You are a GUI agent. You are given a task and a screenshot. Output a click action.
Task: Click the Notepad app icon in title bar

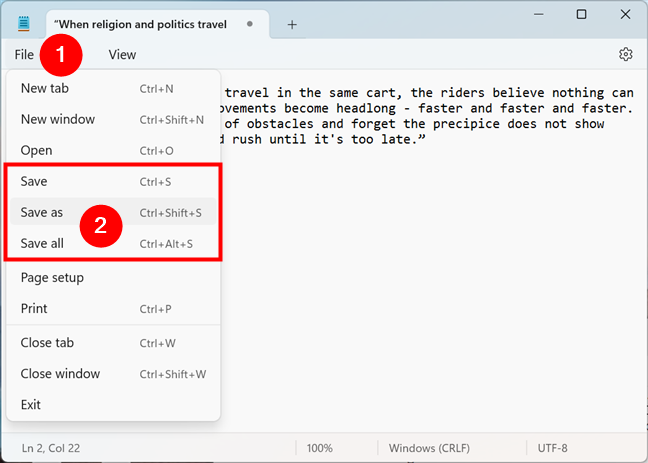click(x=25, y=24)
